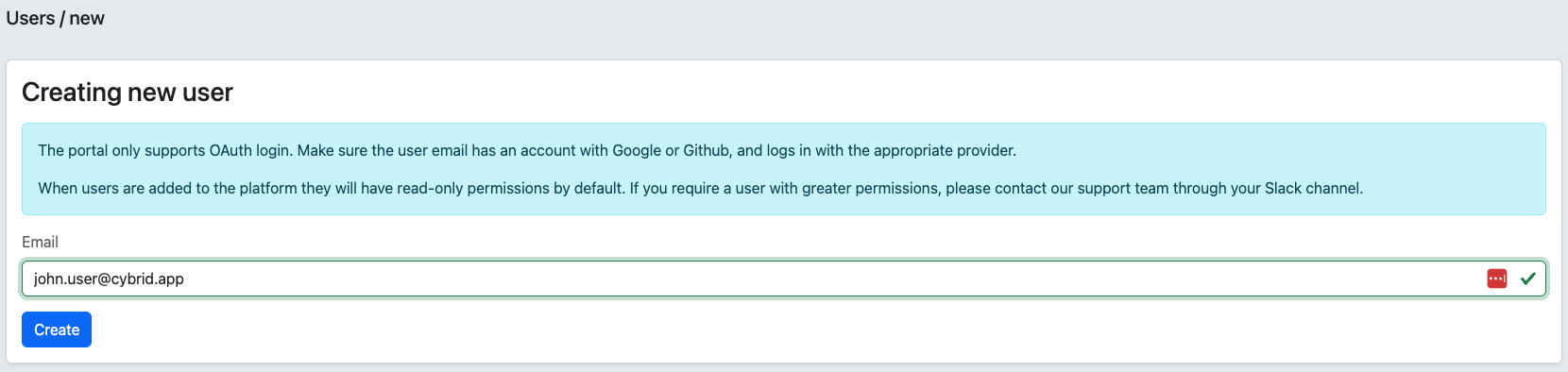The image size is (1568, 372).
Task: Open the Users breadcrumb link
Action: pyautogui.click(x=30, y=18)
